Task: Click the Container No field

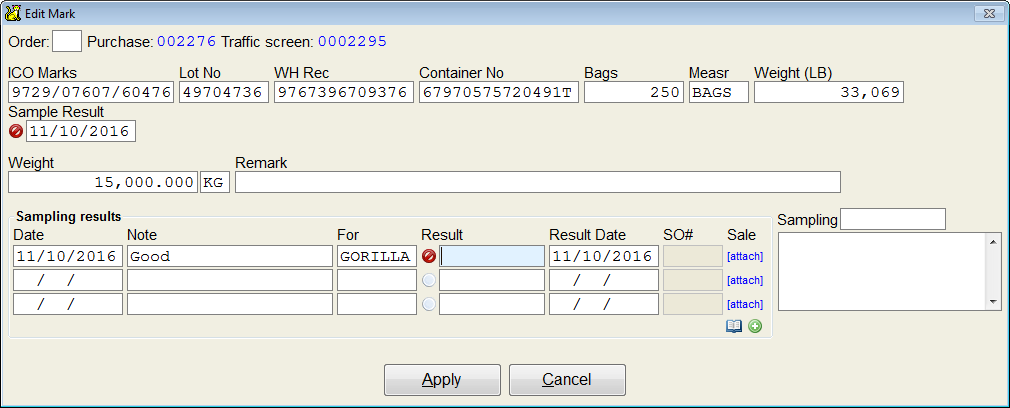Action: pos(499,92)
